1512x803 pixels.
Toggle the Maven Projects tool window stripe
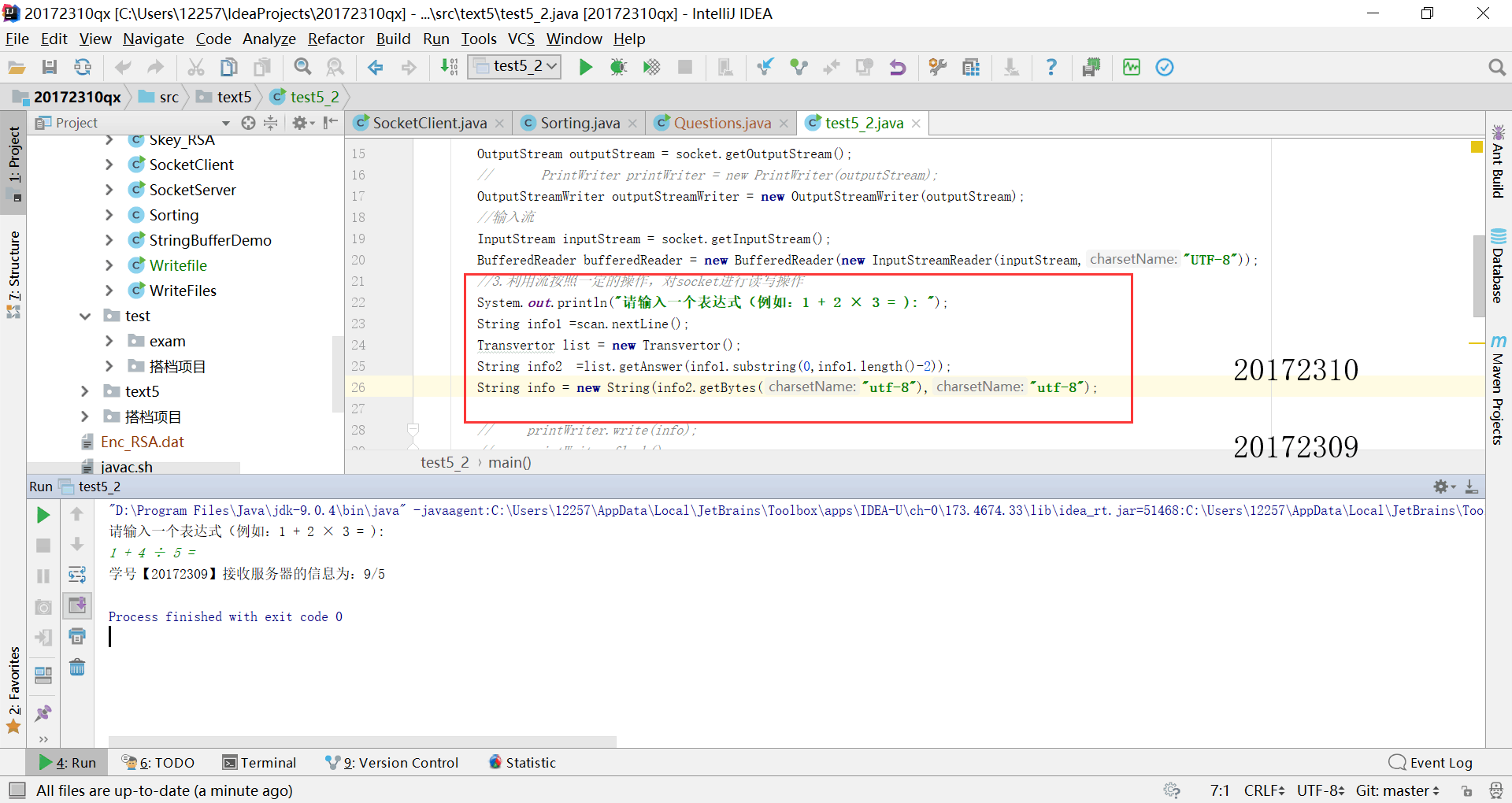[1498, 390]
